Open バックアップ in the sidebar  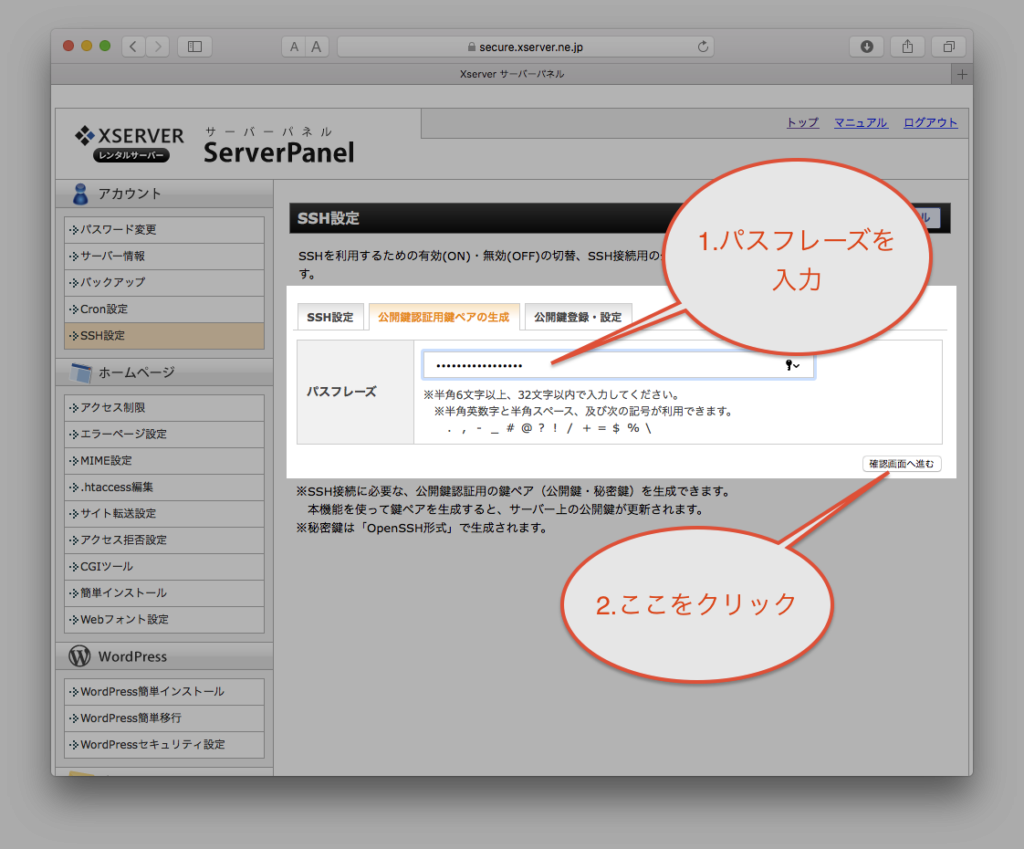[165, 283]
